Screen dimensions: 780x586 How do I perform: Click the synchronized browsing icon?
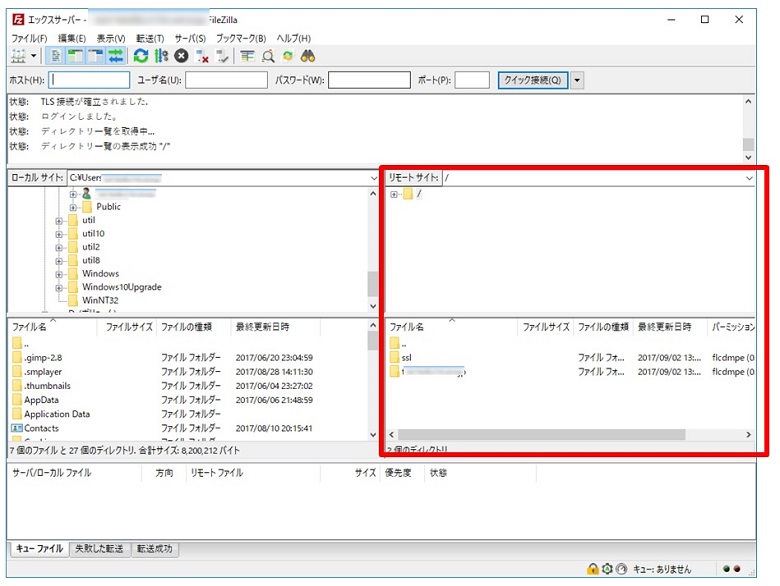coord(288,57)
